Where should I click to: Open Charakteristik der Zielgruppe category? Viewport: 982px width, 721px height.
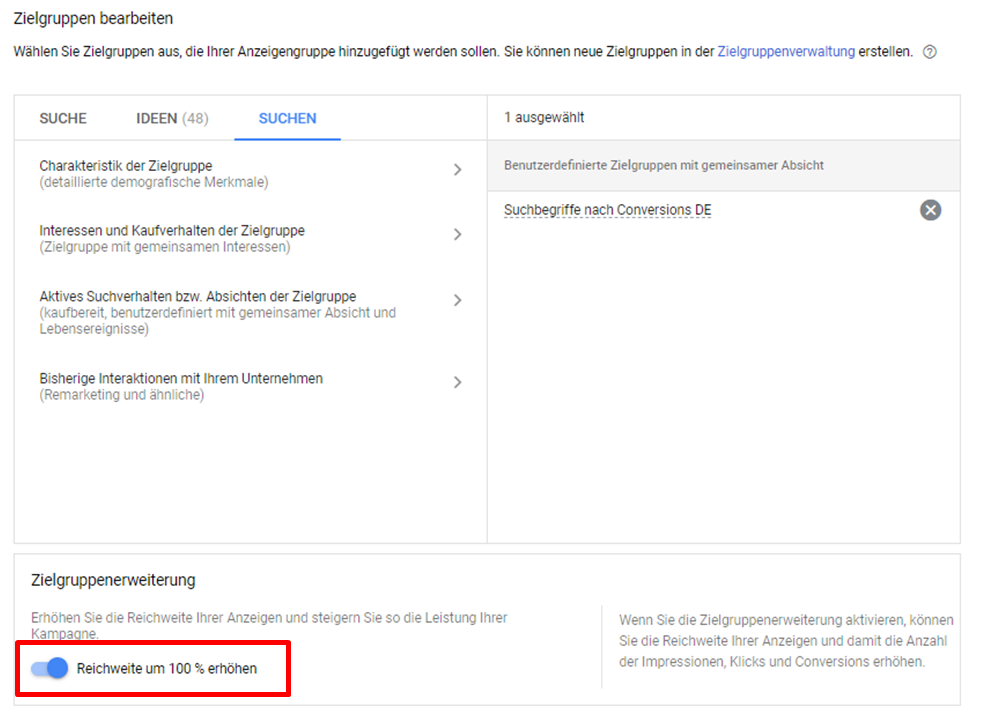coord(126,166)
